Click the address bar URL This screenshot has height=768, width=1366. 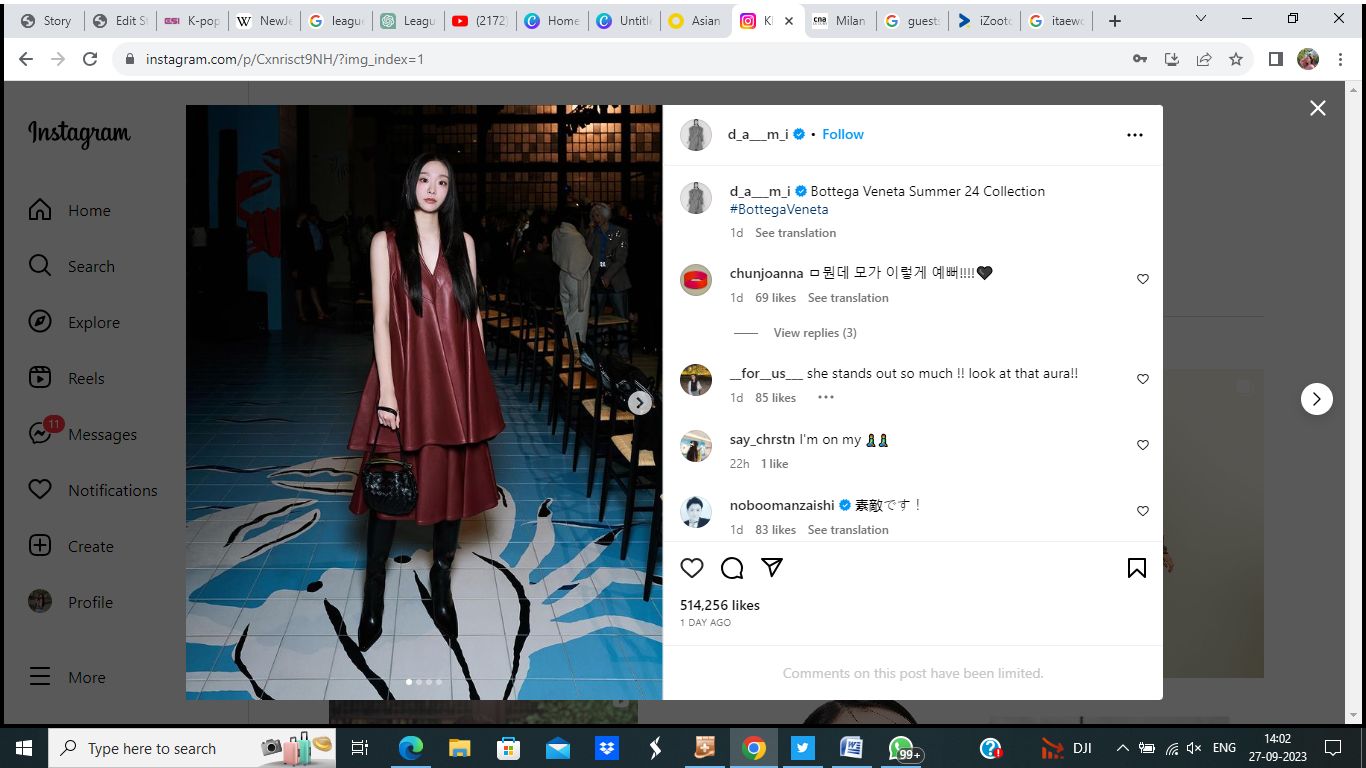[x=285, y=59]
